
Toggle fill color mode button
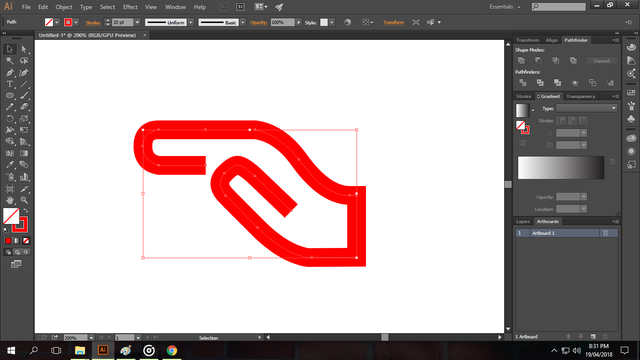(8, 241)
